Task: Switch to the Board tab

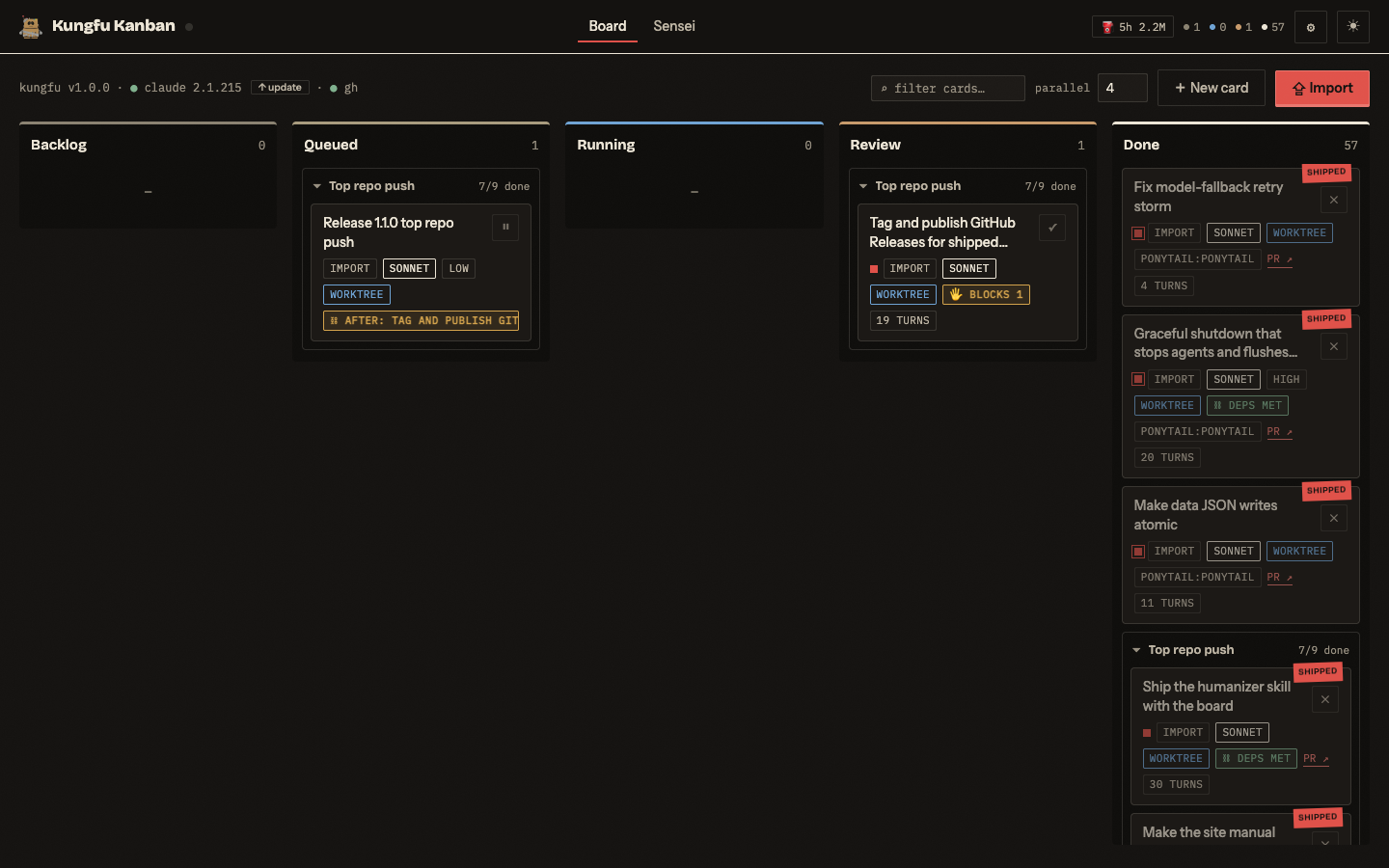Action: [608, 26]
